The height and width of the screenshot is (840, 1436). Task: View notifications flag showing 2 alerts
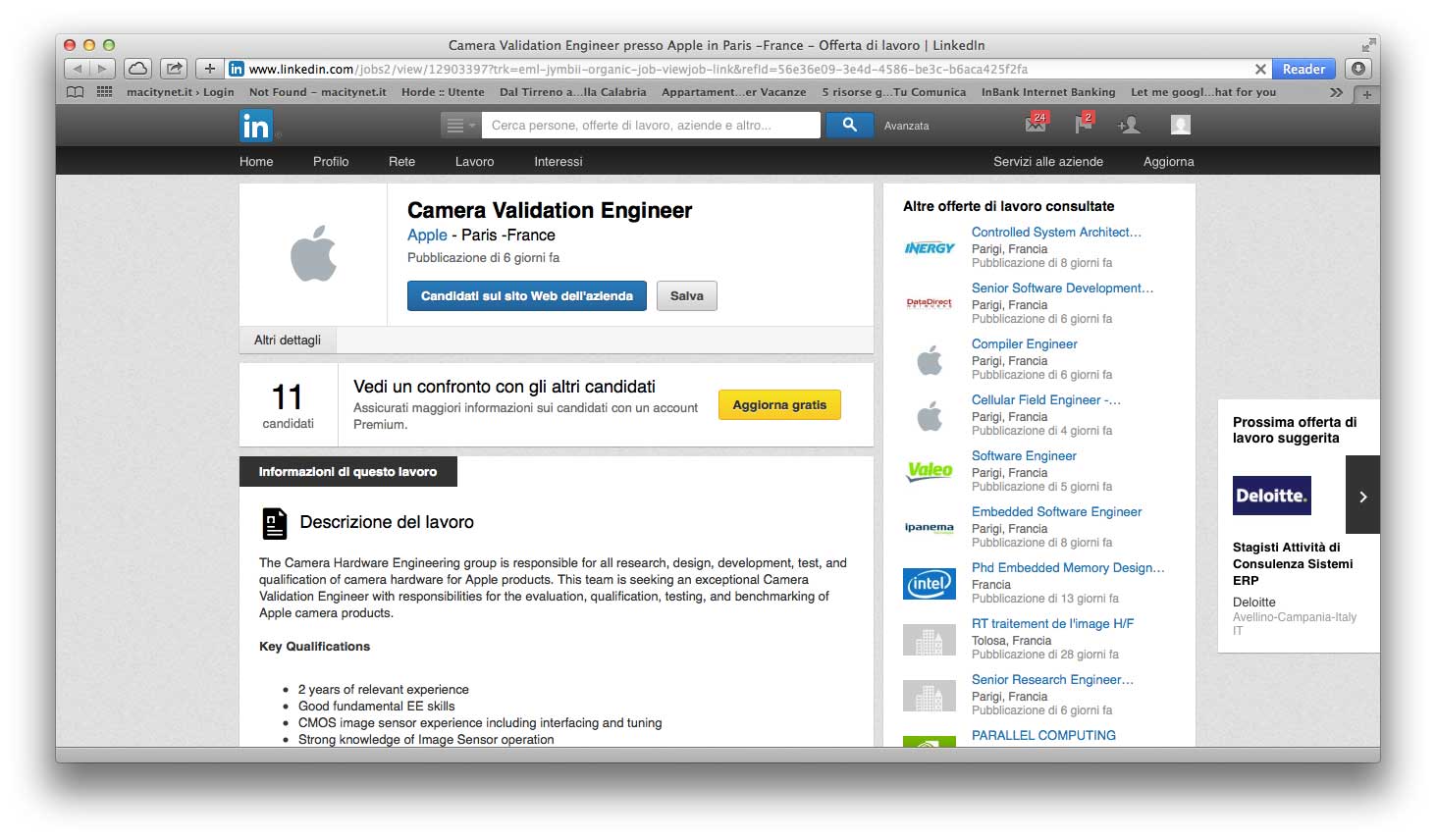(1084, 124)
